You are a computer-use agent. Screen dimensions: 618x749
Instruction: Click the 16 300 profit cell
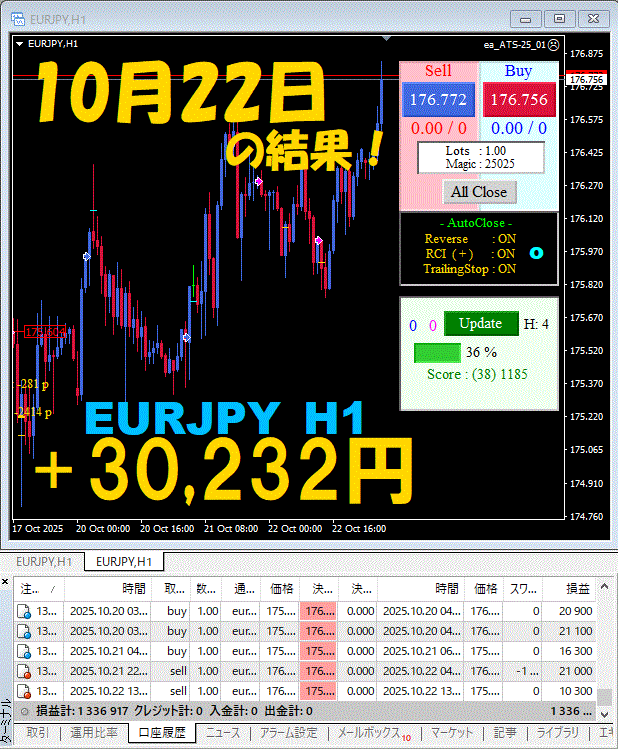coord(569,651)
